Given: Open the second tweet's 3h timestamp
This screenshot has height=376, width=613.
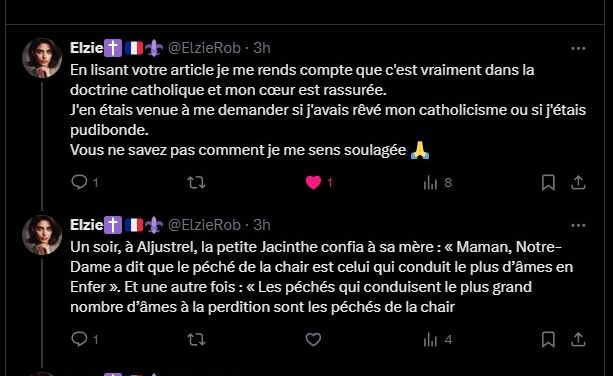Looking at the screenshot, I should [x=262, y=225].
